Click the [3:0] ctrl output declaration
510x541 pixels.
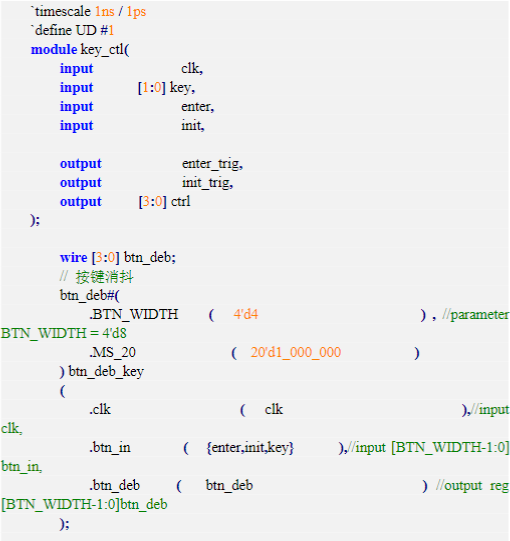tap(165, 201)
